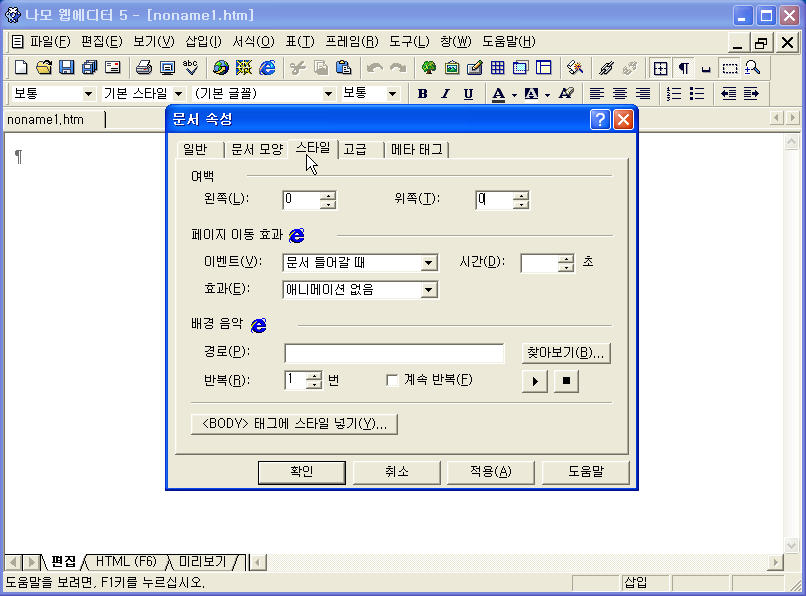The height and width of the screenshot is (596, 806).
Task: Toggle paragraph marks display in toolbar
Action: point(684,68)
